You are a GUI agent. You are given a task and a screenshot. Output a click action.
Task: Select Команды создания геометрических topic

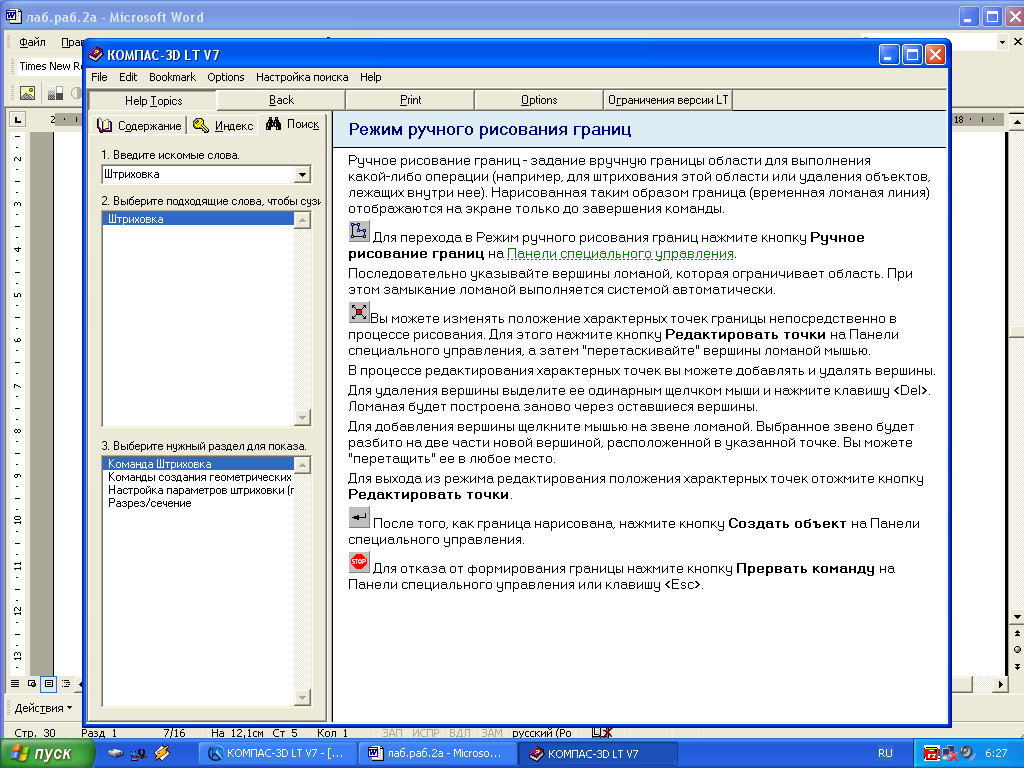point(198,477)
